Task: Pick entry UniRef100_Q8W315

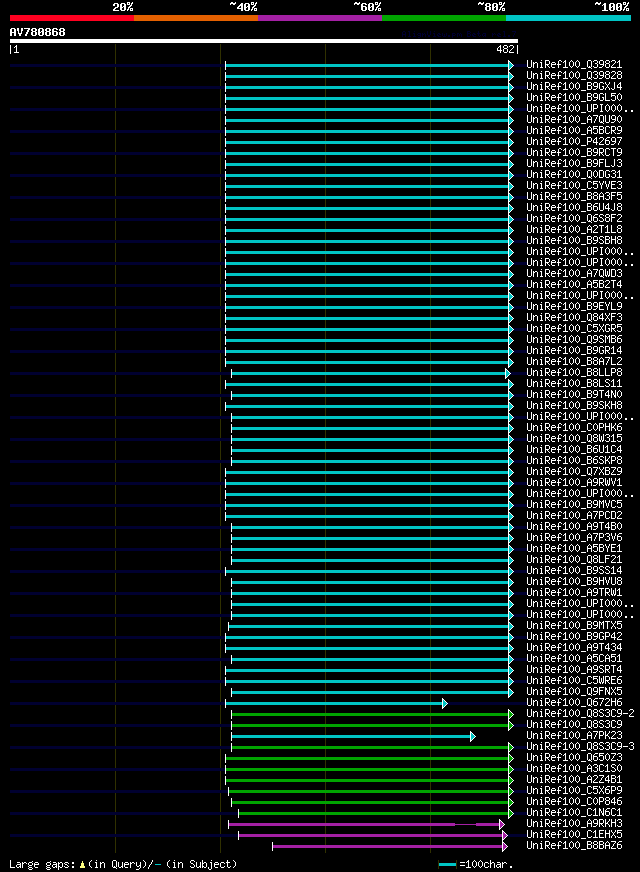Action: pos(574,438)
